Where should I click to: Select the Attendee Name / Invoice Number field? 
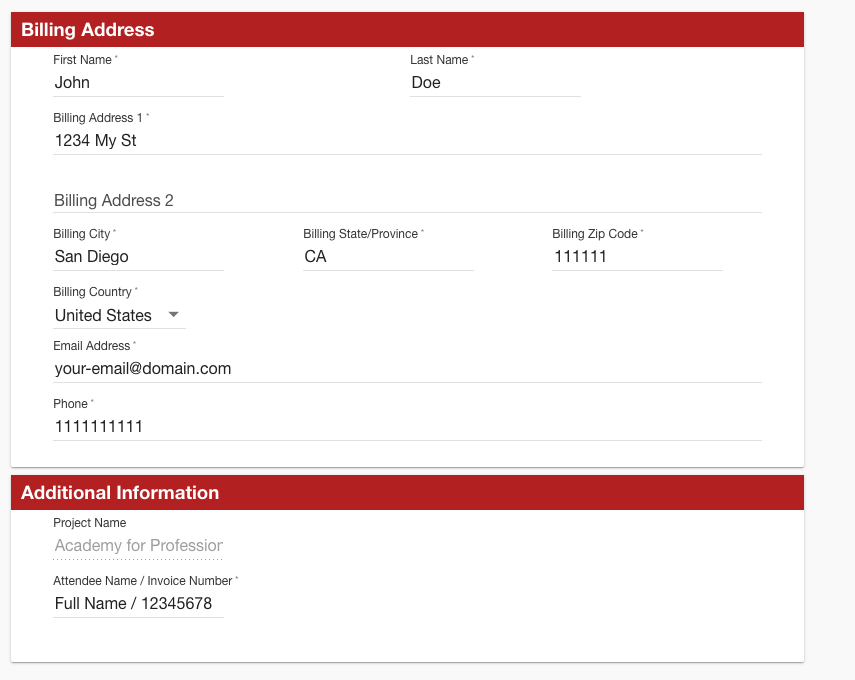coord(138,604)
